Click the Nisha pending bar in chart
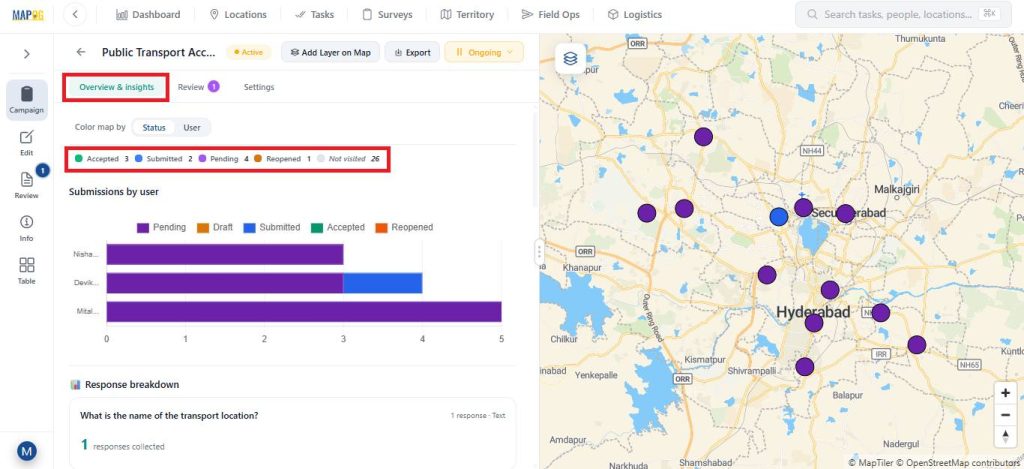Viewport: 1024px width, 469px height. point(225,254)
